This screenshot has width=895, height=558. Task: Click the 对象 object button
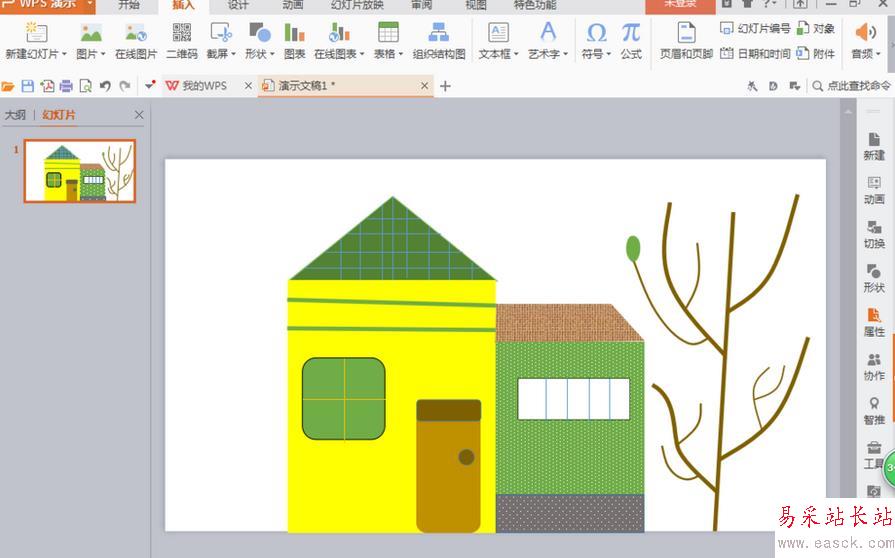[x=816, y=28]
